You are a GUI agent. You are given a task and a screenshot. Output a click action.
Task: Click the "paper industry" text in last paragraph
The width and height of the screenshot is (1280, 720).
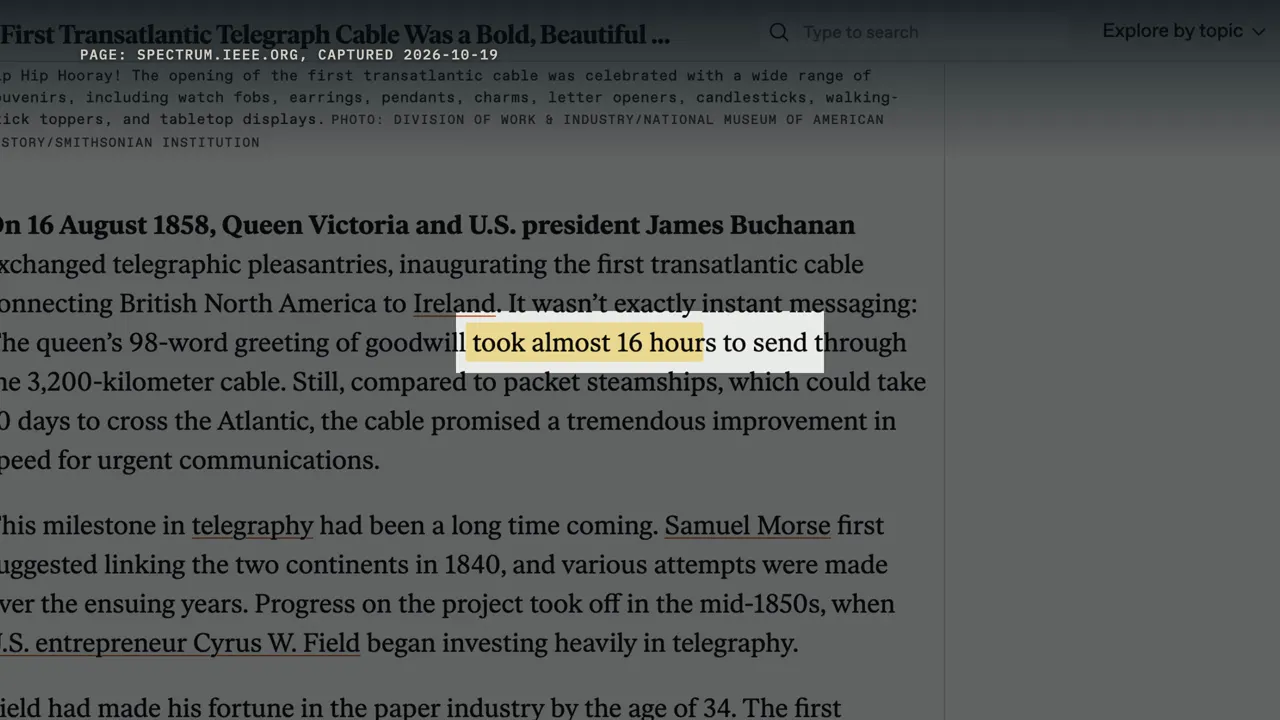(459, 709)
